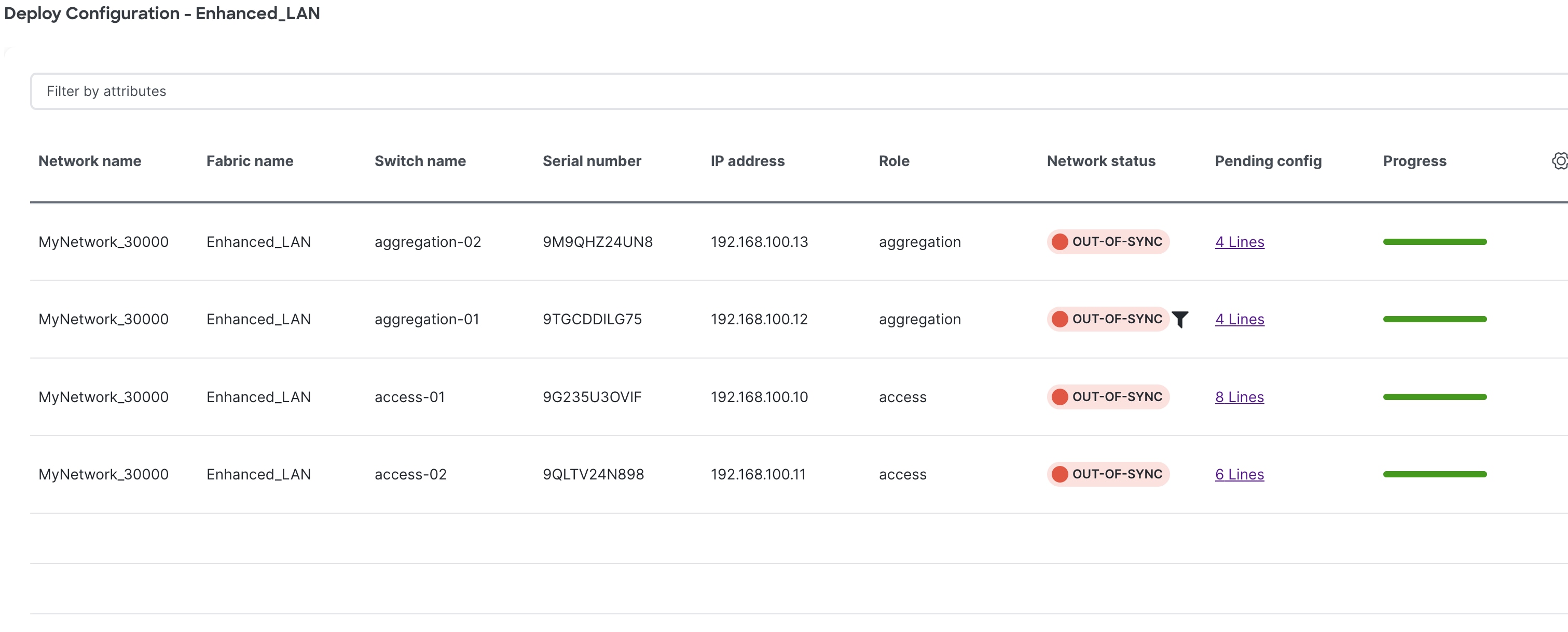Click red status dot for access-02
1568x632 pixels.
[x=1060, y=474]
